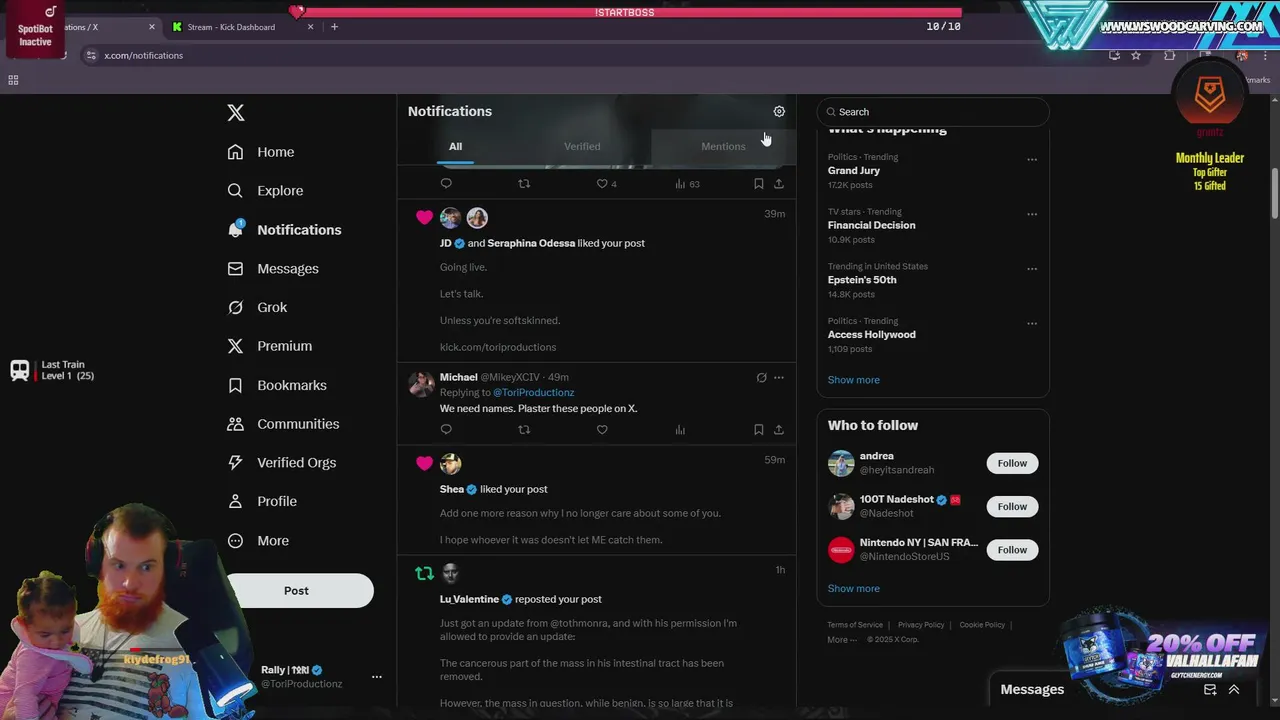Image resolution: width=1280 pixels, height=720 pixels.
Task: Open account menu dots by Rally
Action: click(x=377, y=677)
